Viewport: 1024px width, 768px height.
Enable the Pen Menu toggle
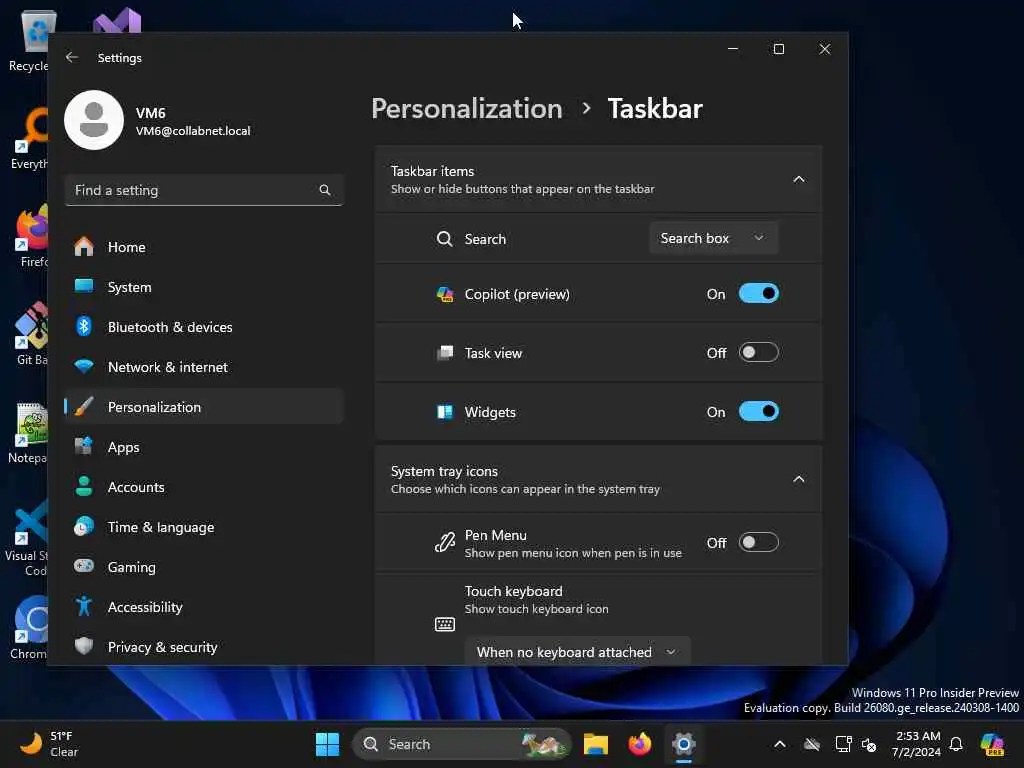click(759, 543)
